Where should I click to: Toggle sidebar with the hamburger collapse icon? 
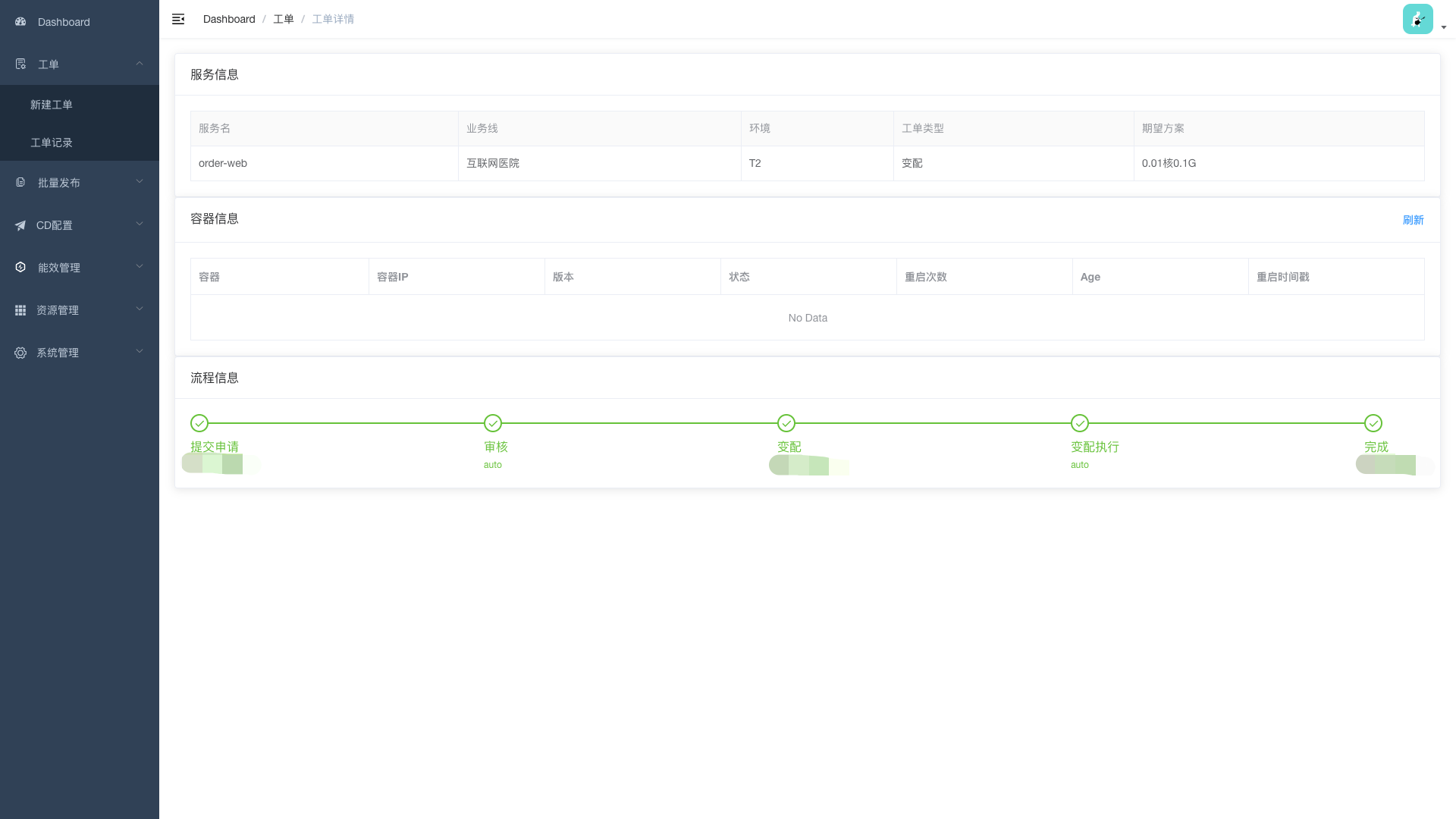point(178,19)
